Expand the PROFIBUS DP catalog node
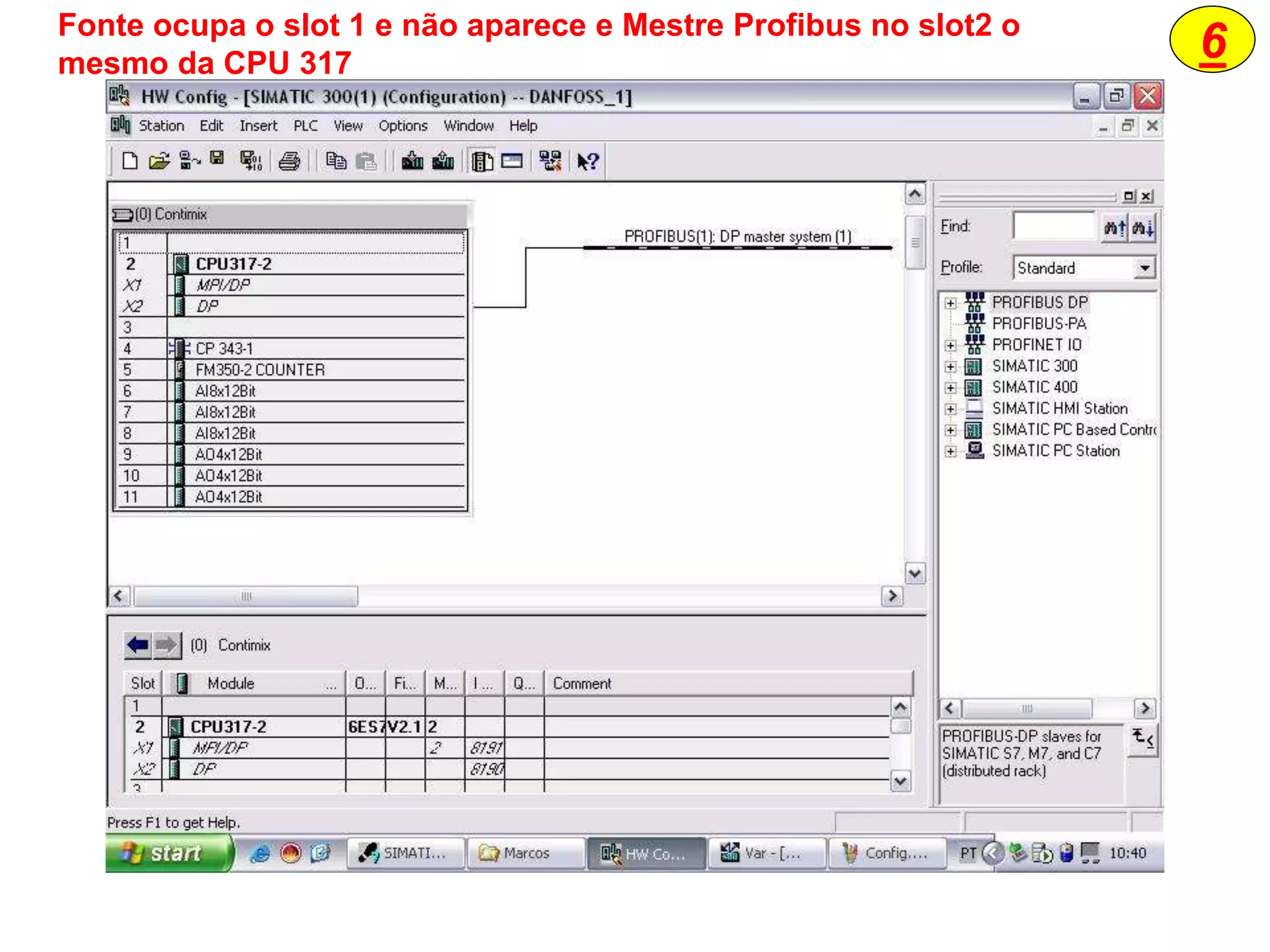The width and height of the screenshot is (1270, 952). coord(950,303)
